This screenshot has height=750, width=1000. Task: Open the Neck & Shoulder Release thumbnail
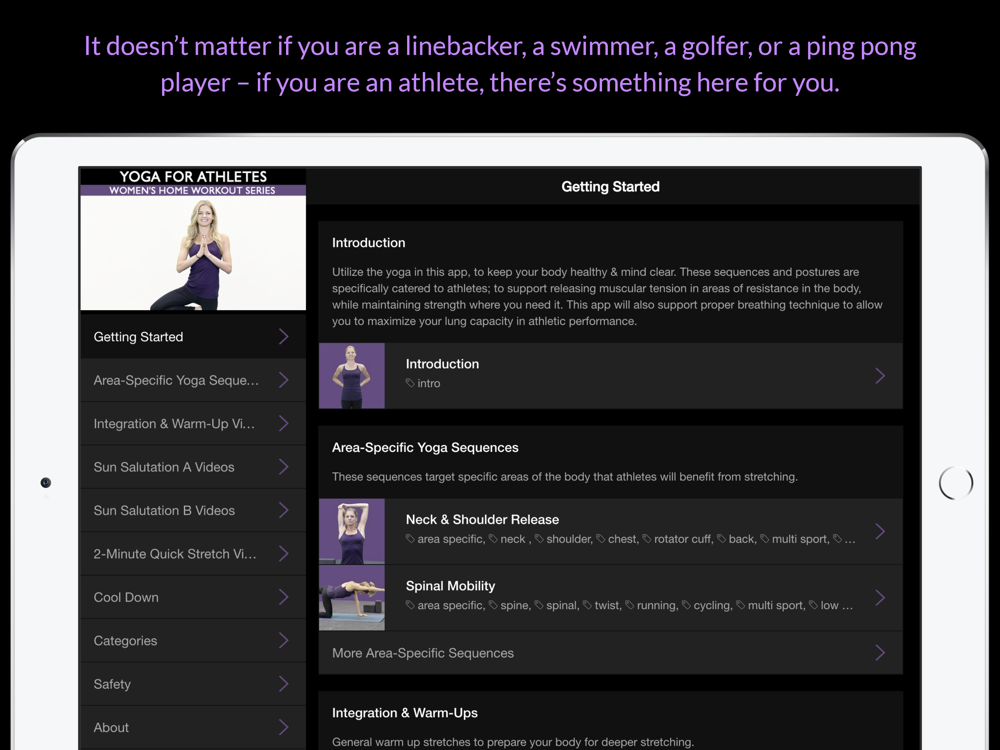352,531
